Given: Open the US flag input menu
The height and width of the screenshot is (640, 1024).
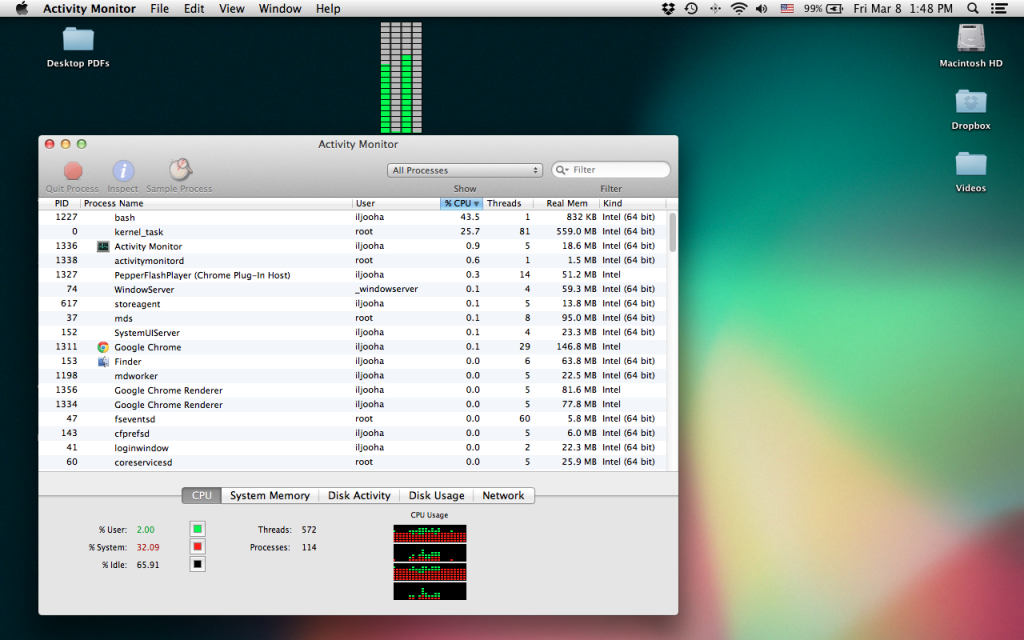Looking at the screenshot, I should pyautogui.click(x=787, y=8).
